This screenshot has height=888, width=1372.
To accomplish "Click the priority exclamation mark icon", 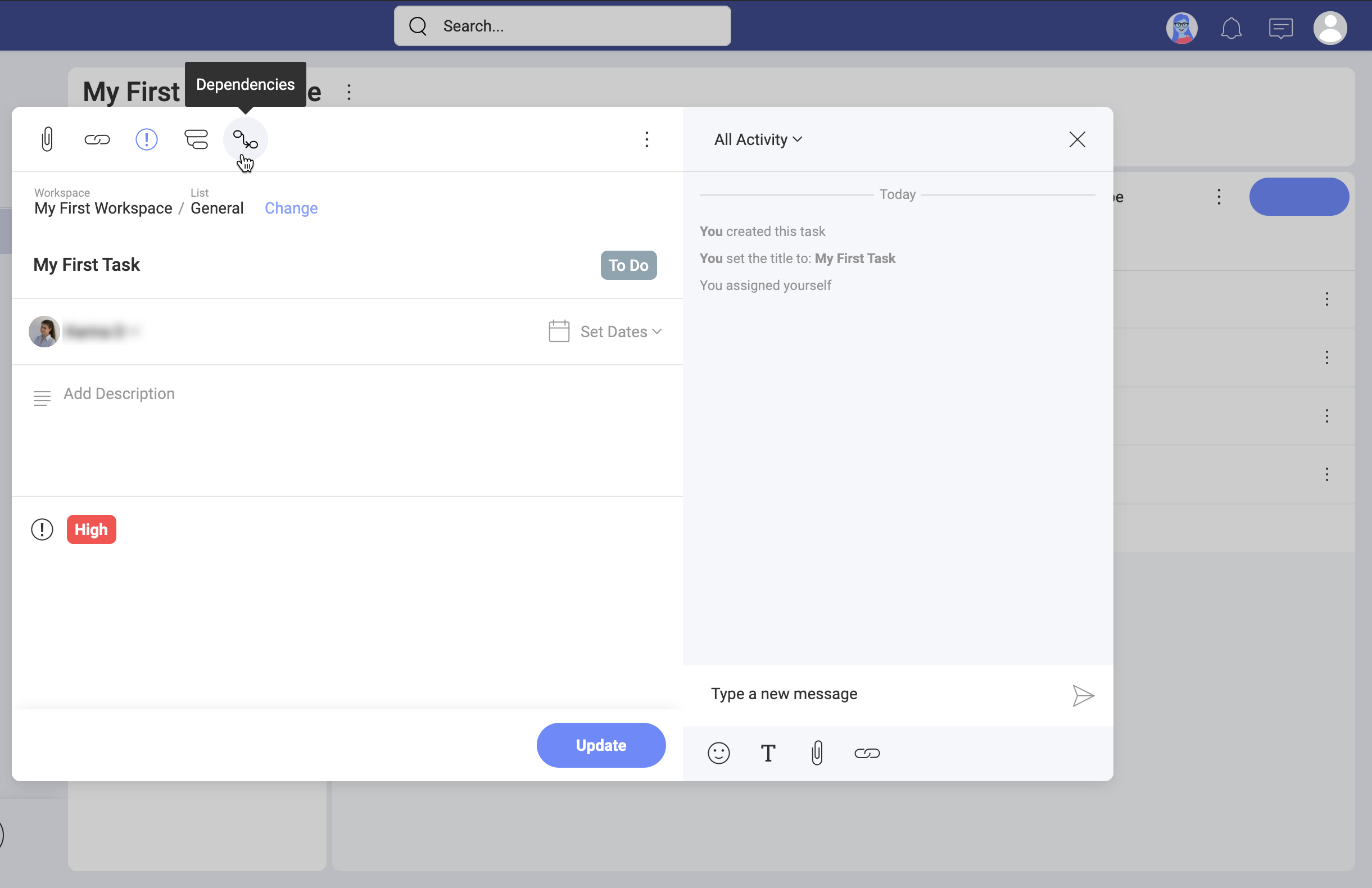I will (146, 139).
